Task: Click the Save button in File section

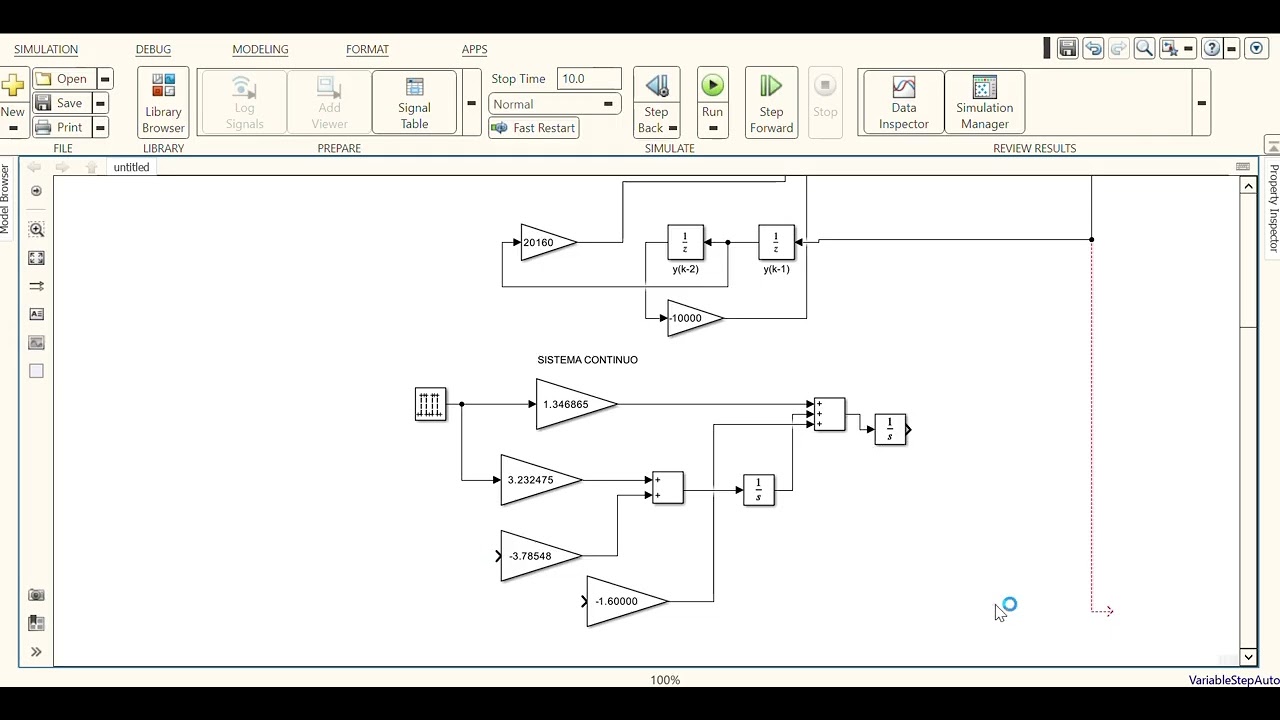Action: click(x=62, y=103)
